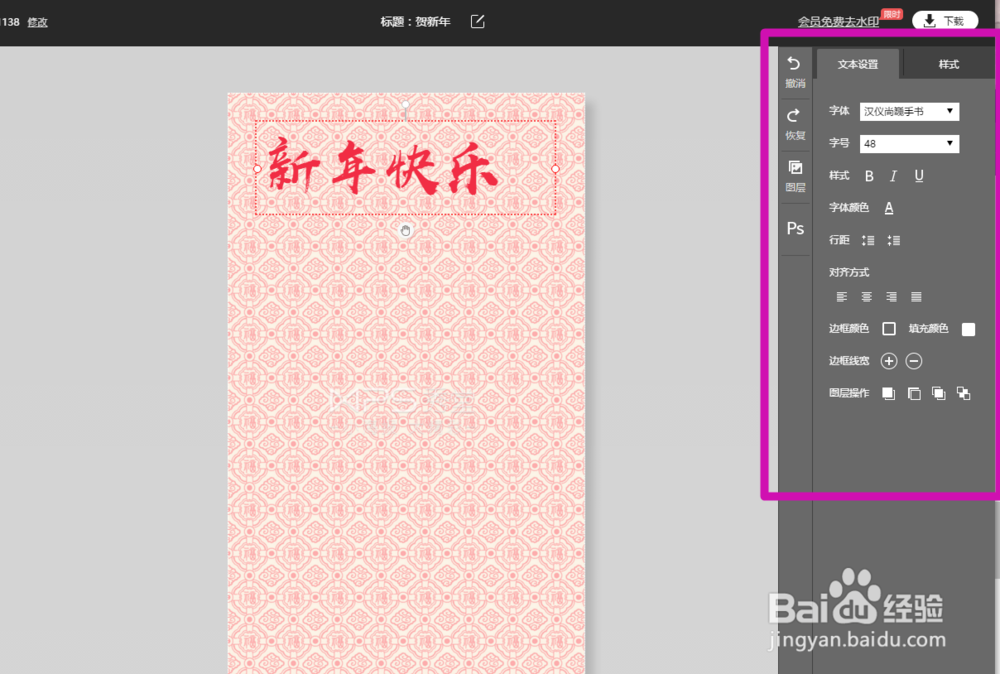This screenshot has width=1000, height=674.
Task: Switch to the 文本设置 tab
Action: 858,64
